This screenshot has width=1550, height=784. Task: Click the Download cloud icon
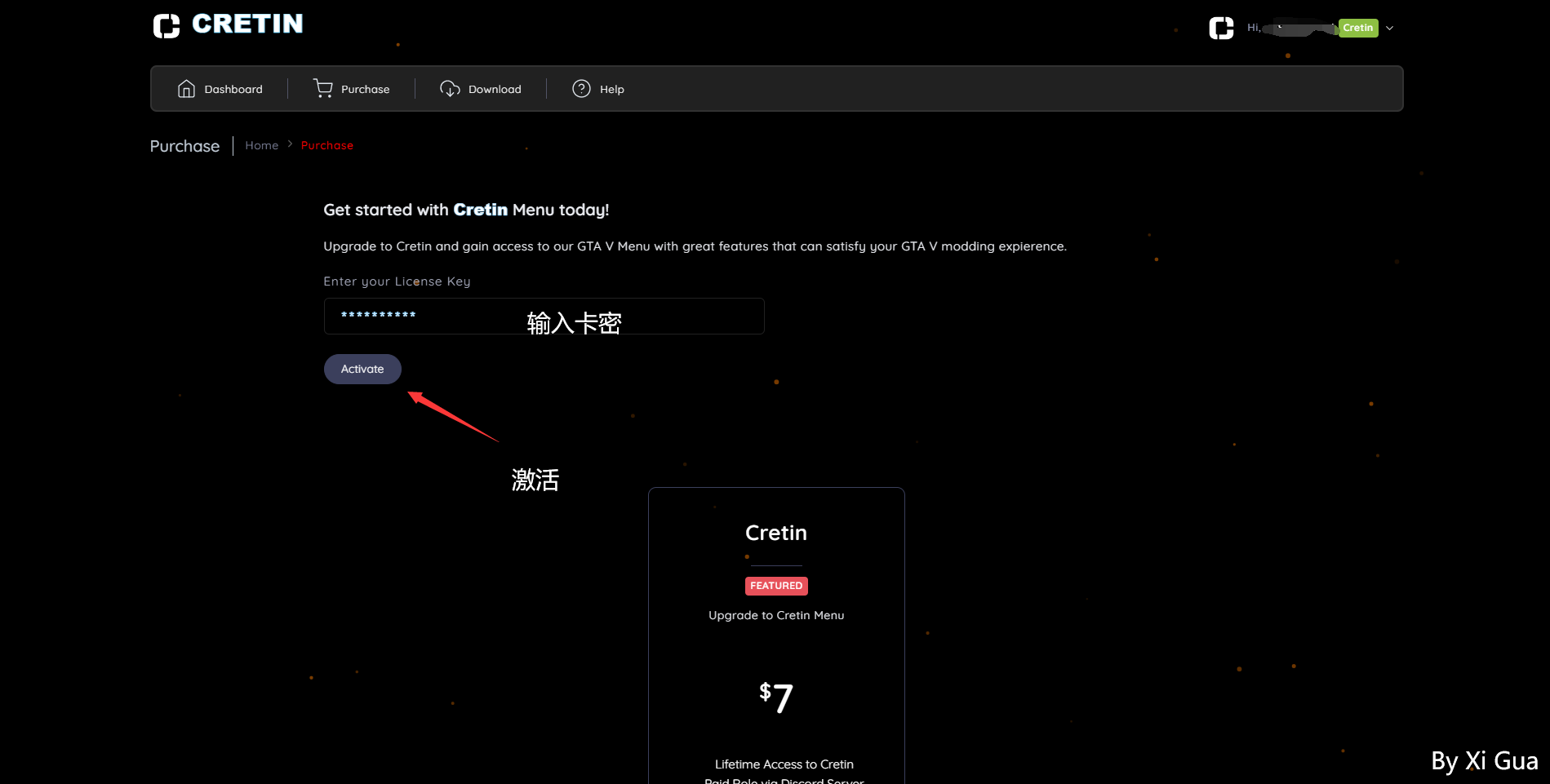click(x=450, y=89)
